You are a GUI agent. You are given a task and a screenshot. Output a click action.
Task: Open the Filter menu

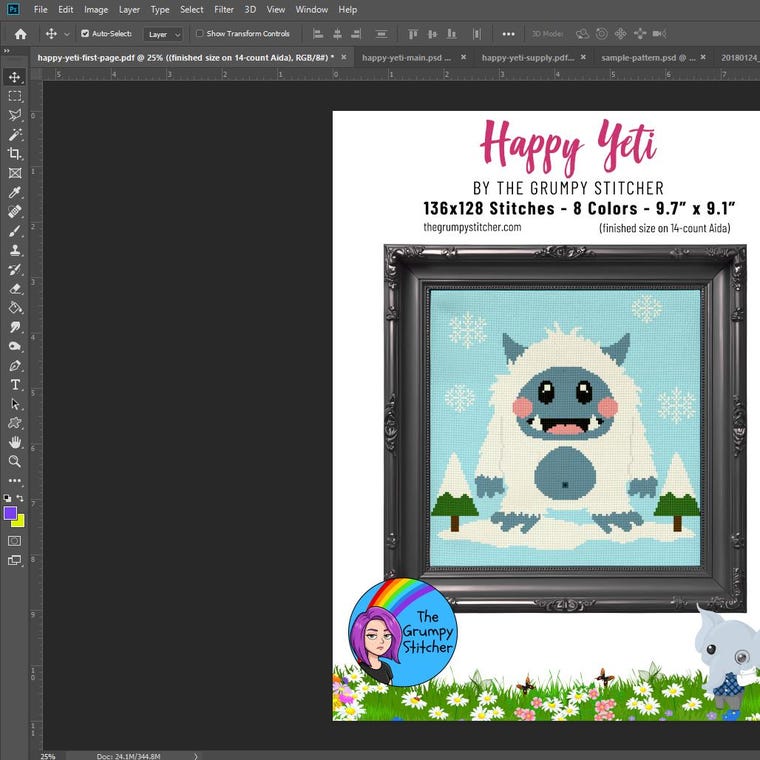click(x=224, y=9)
